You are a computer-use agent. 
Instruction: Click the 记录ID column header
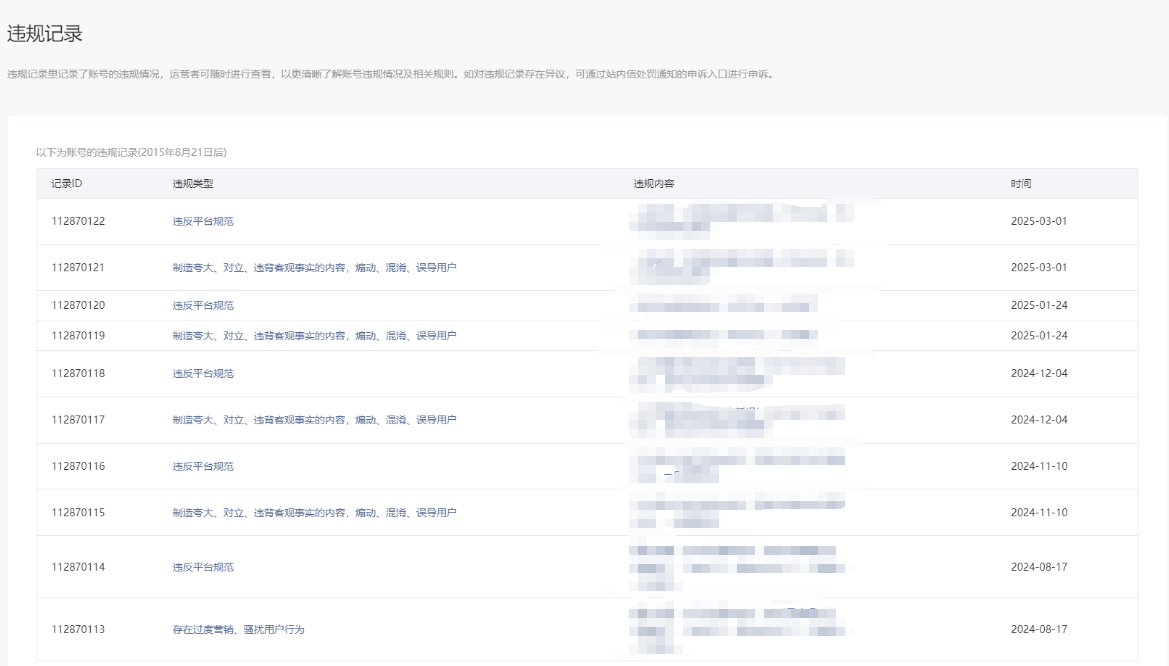[67, 184]
